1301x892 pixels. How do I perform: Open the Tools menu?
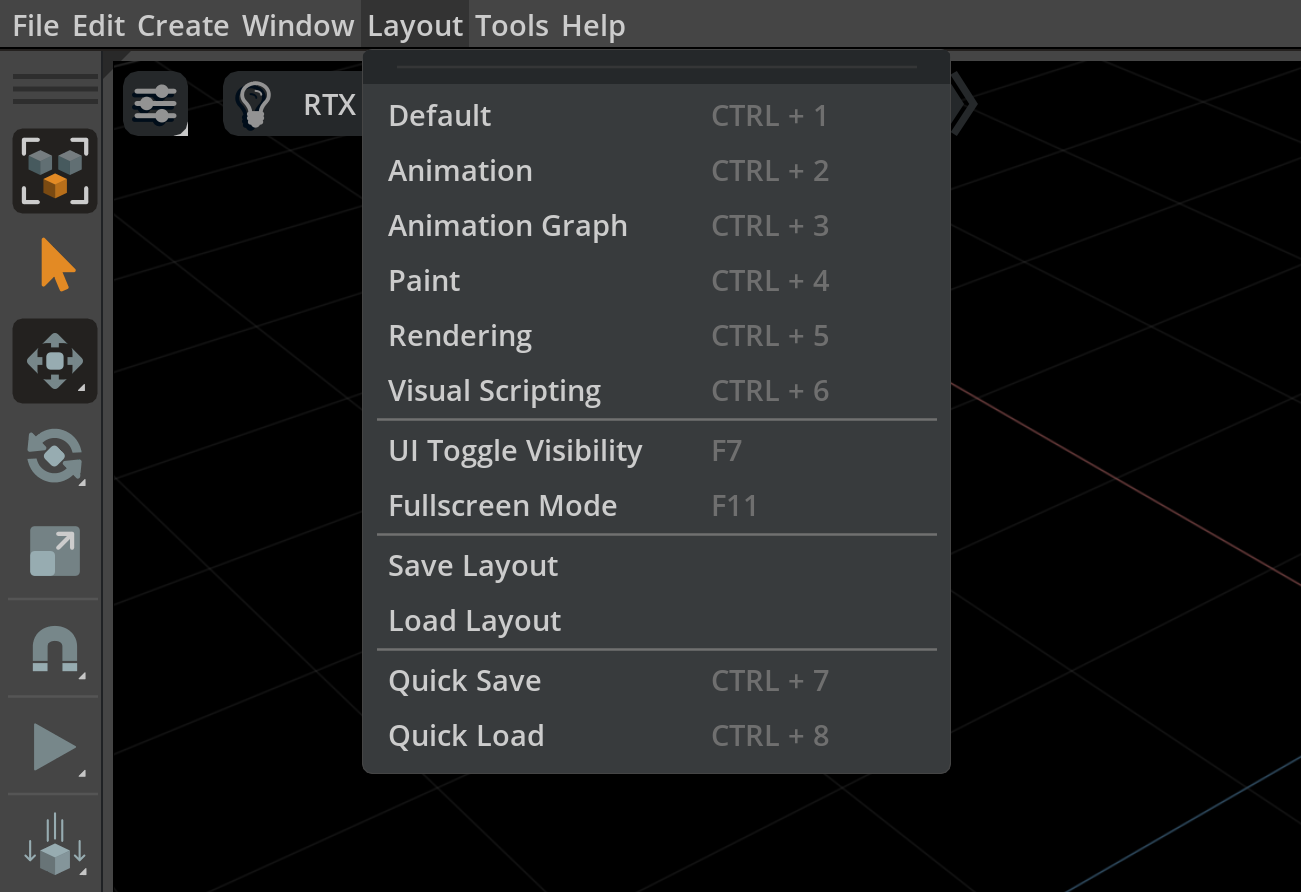tap(512, 25)
